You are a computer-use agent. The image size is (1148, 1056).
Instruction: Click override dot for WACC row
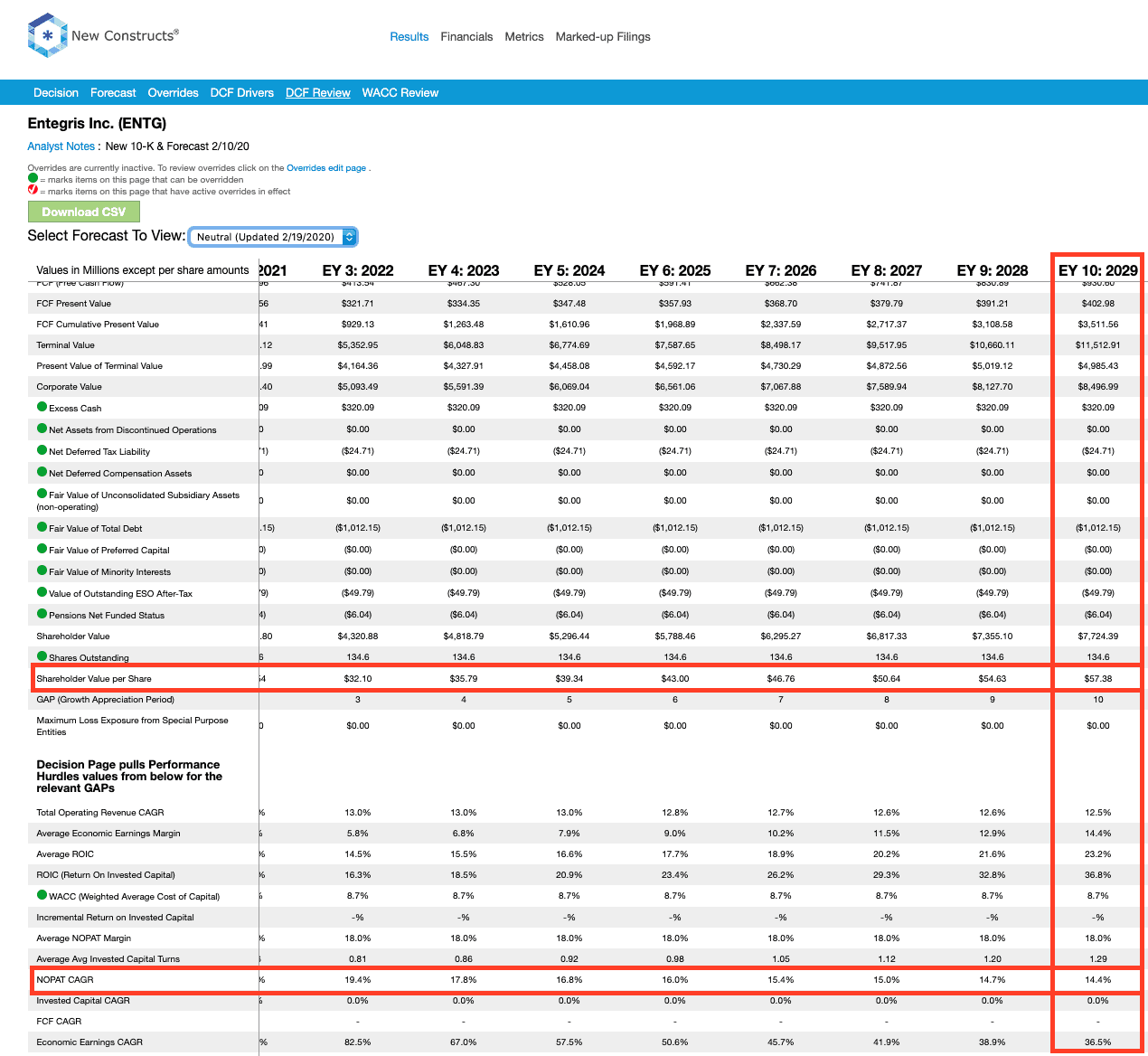(42, 895)
